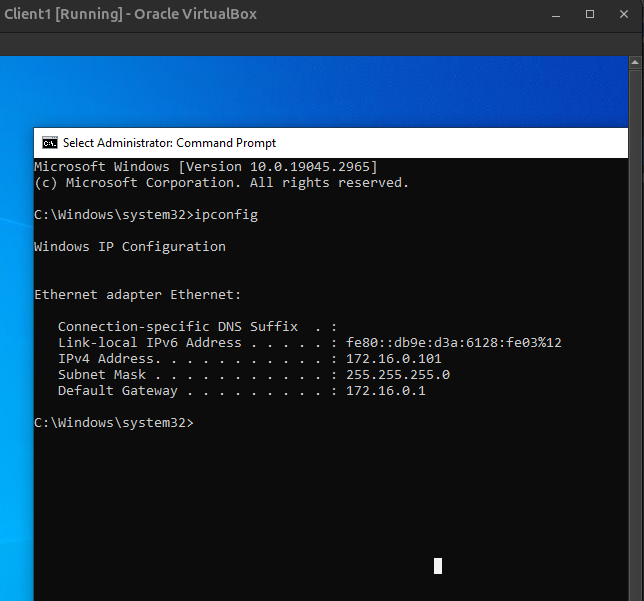Click the Client1 [Running] VirtualBox title text
This screenshot has width=644, height=601.
click(x=131, y=14)
